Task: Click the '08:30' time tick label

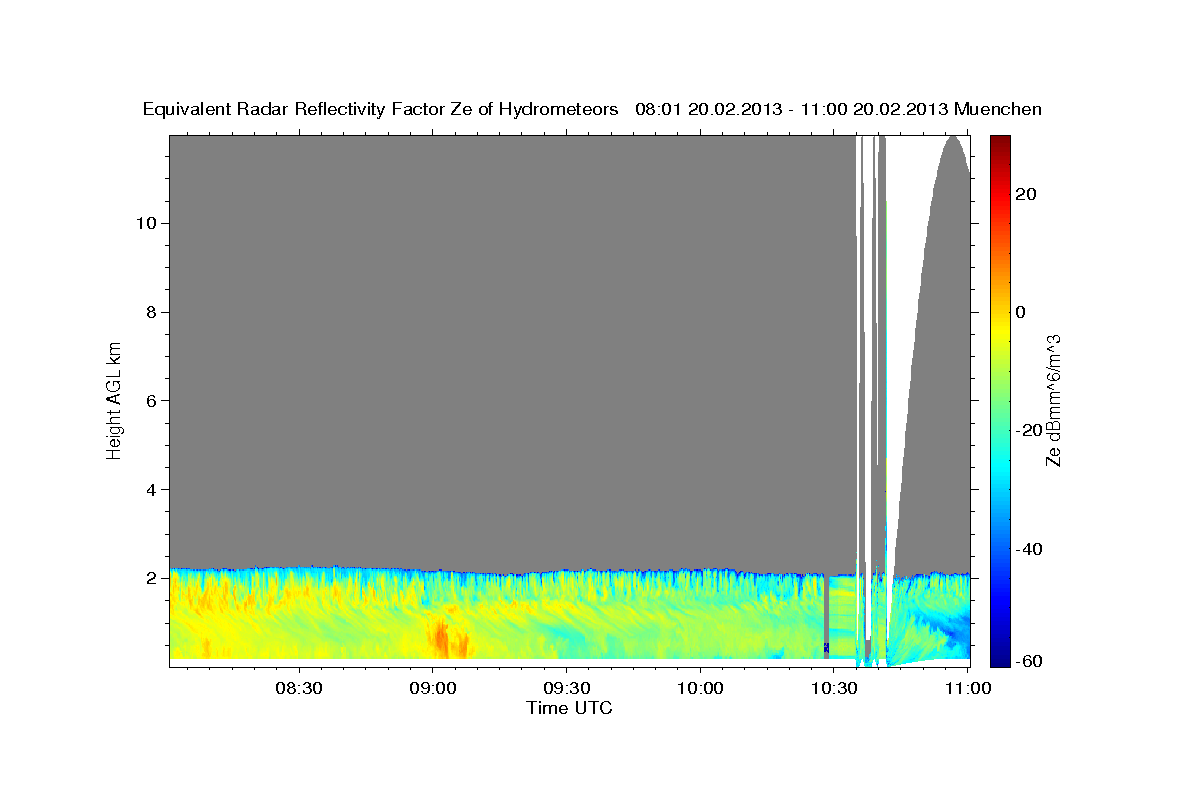Action: (299, 688)
